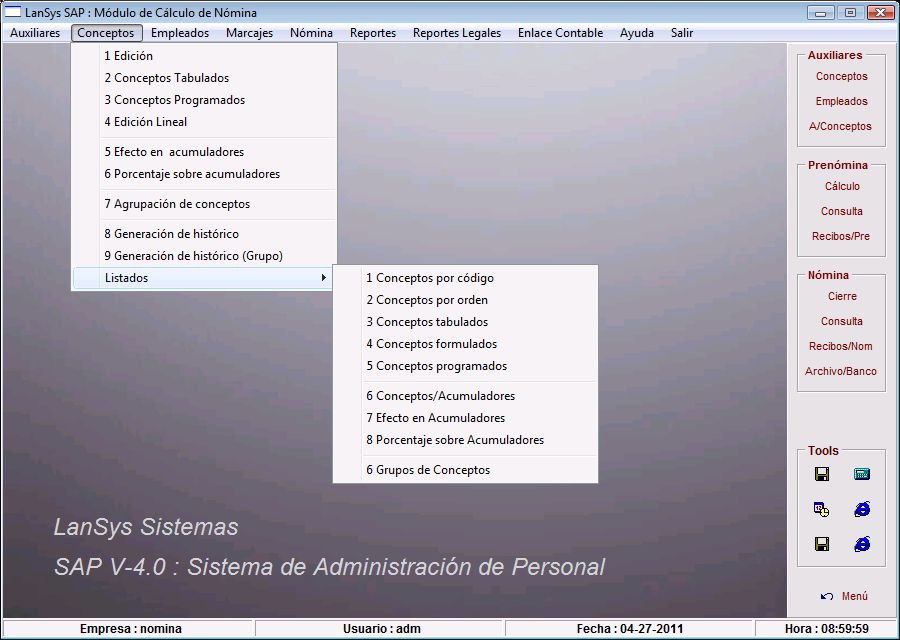The height and width of the screenshot is (640, 900).
Task: Open the Nómina menu in the menu bar
Action: tap(311, 33)
